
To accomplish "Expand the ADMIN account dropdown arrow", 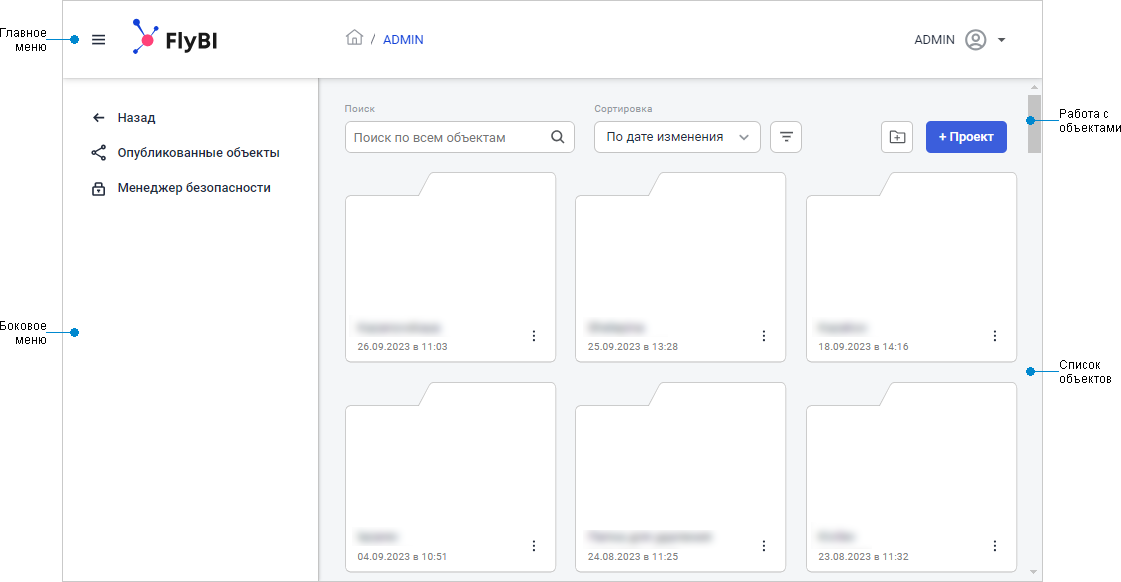I will click(x=1001, y=40).
